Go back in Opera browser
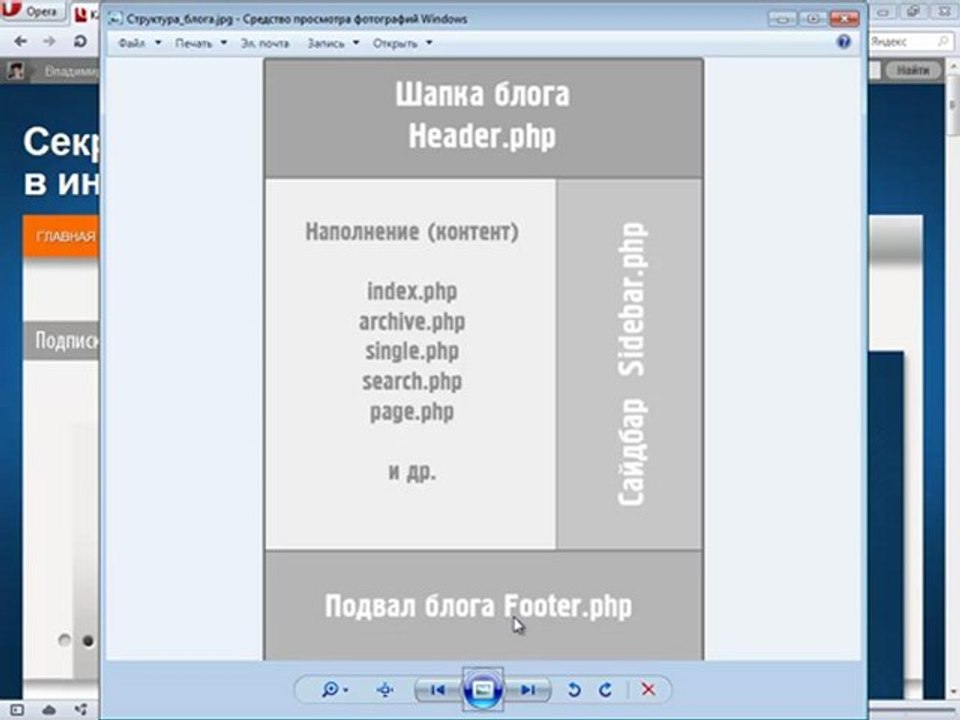This screenshot has width=960, height=720. pyautogui.click(x=20, y=41)
